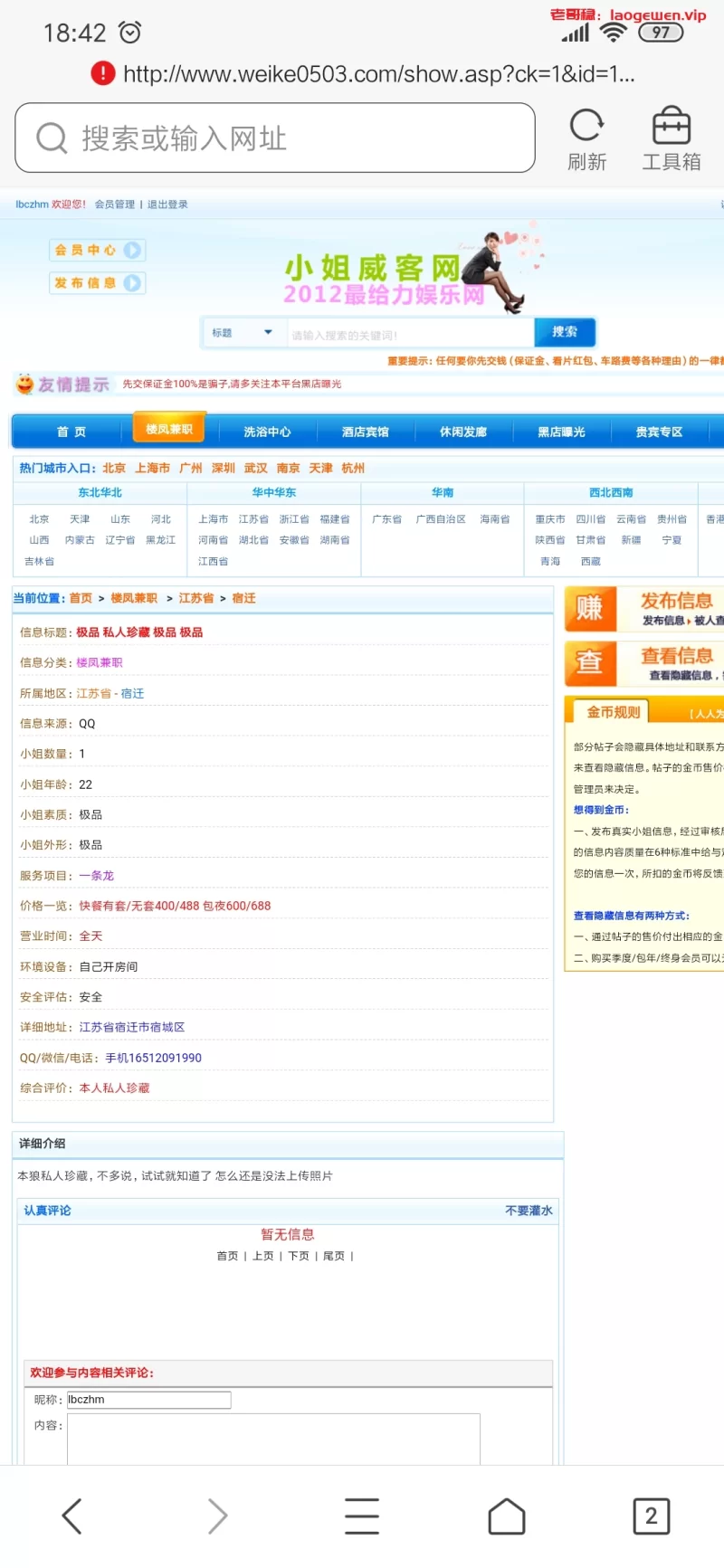This screenshot has height=1568, width=724.
Task: Click the 昵称 nickname text field
Action: [x=149, y=1400]
